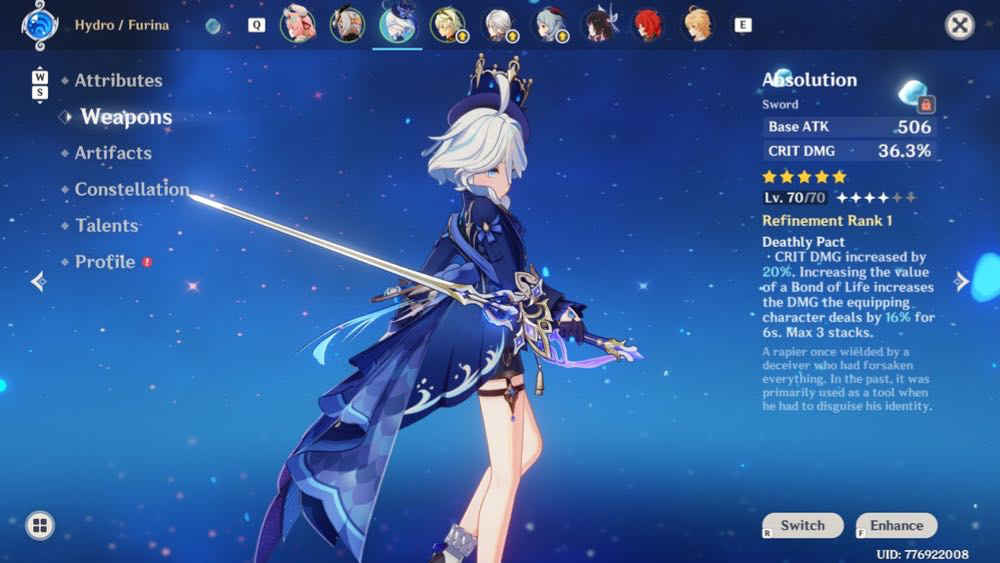Image resolution: width=1000 pixels, height=563 pixels.
Task: Select the dark-haired character with white bow
Action: (x=599, y=26)
